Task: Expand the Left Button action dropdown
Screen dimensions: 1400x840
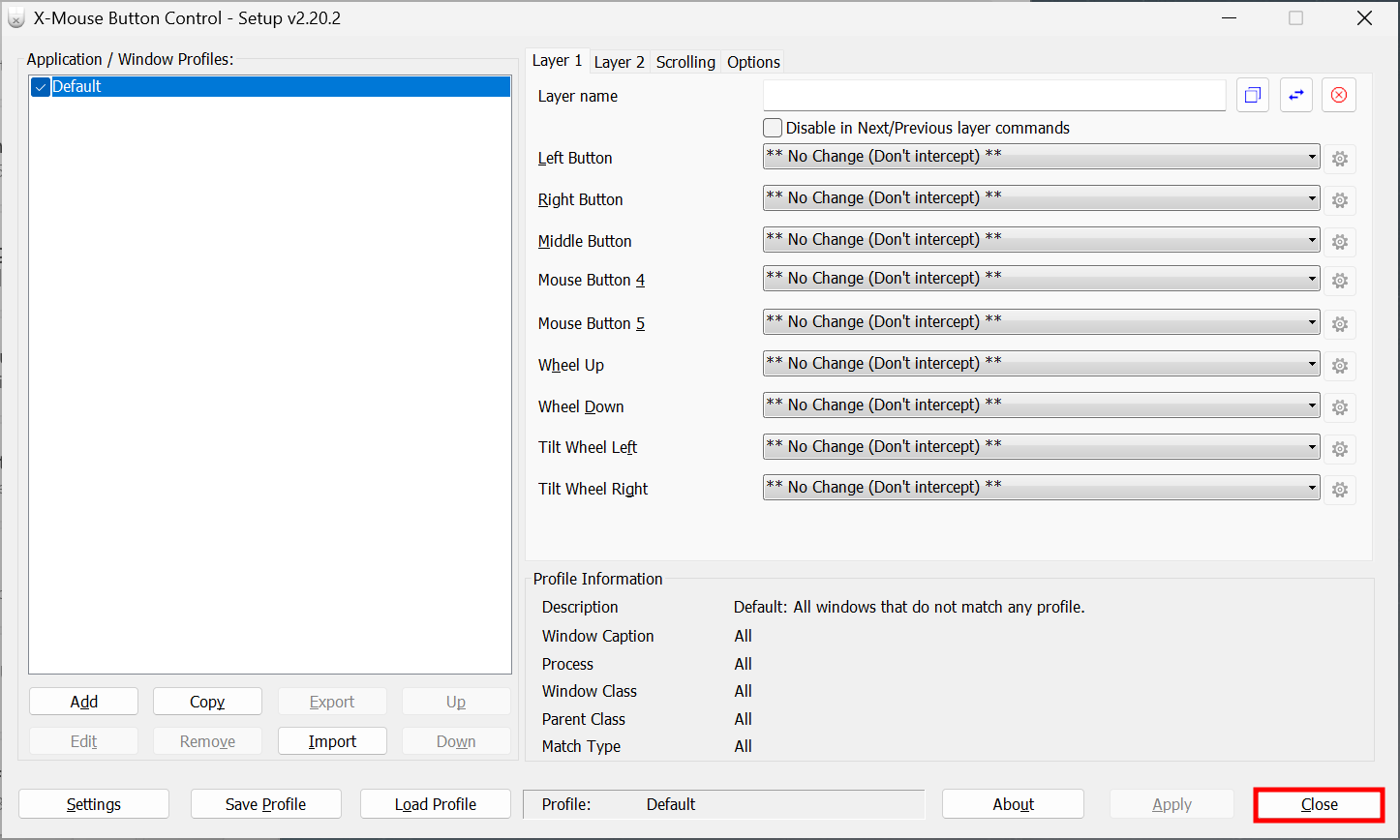Action: click(x=1041, y=157)
